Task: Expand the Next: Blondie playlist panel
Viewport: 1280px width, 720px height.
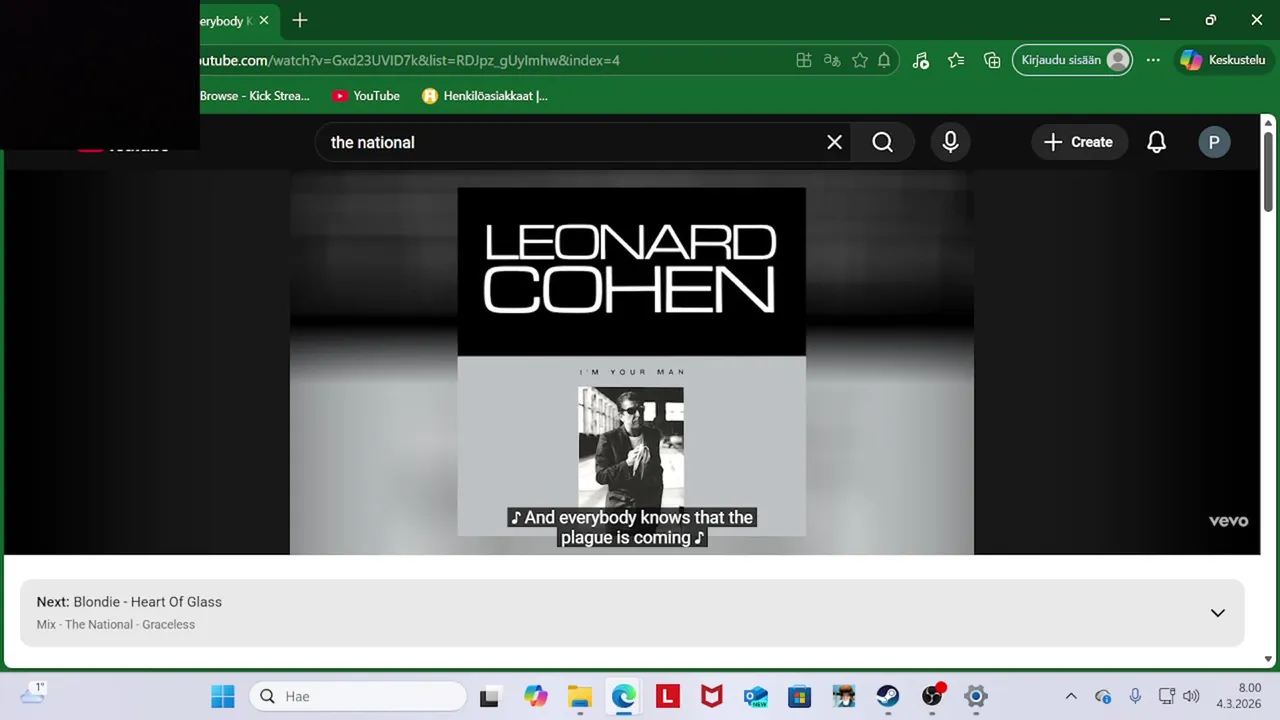Action: tap(1217, 613)
